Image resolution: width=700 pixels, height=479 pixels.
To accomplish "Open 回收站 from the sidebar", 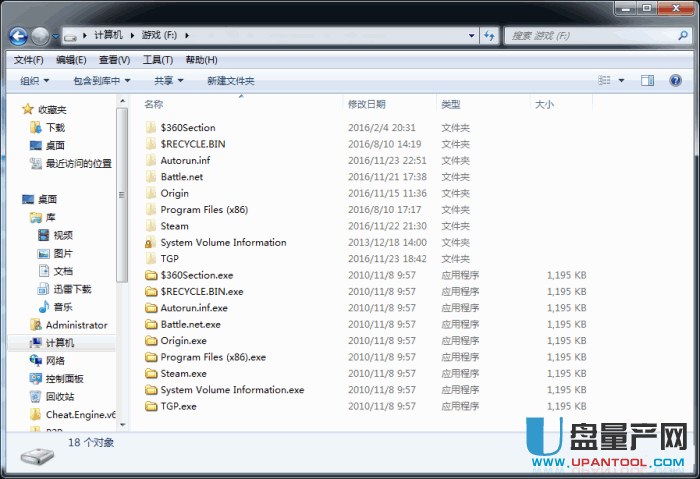I will pos(52,396).
